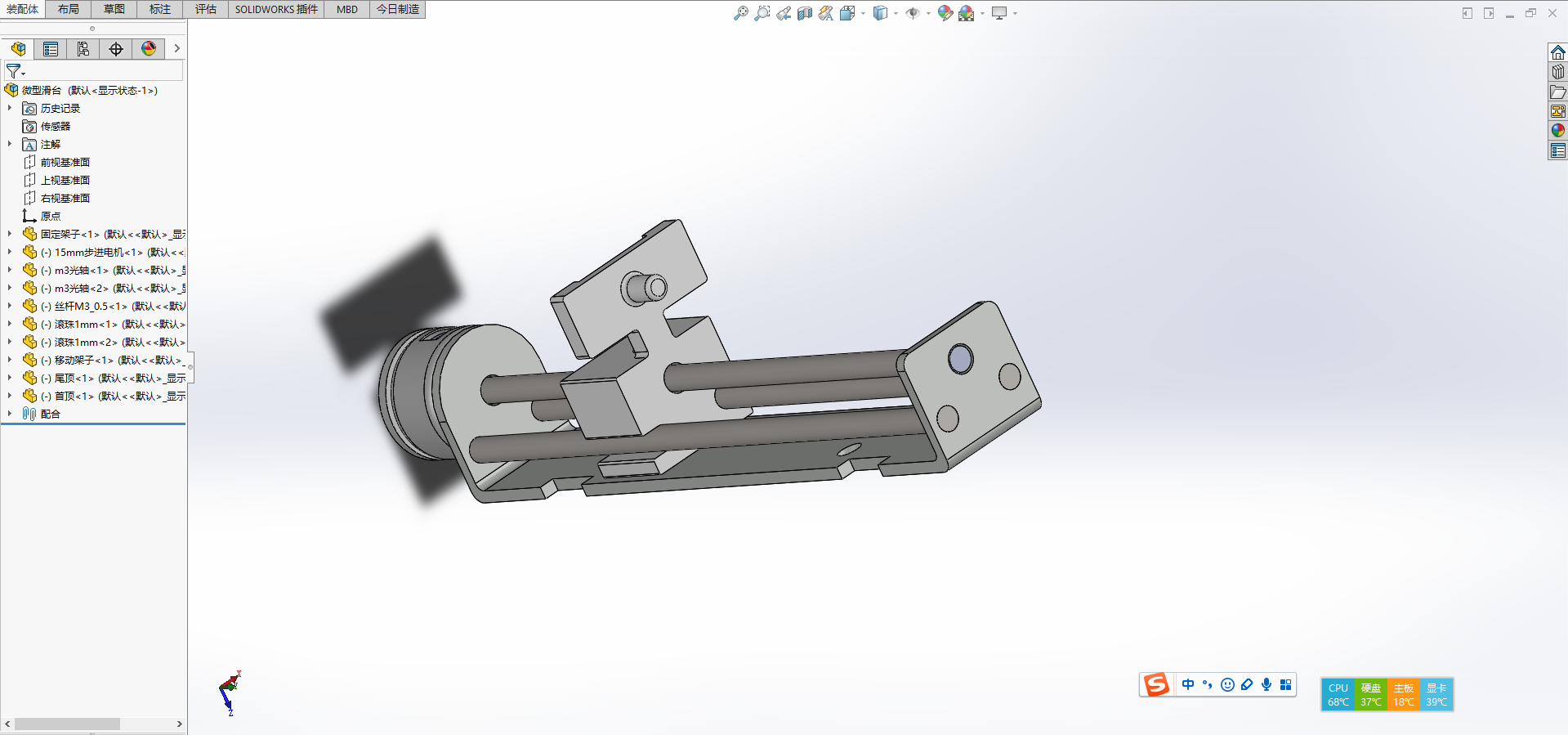Click the Display Style cube icon
Image resolution: width=1568 pixels, height=735 pixels.
pos(880,13)
